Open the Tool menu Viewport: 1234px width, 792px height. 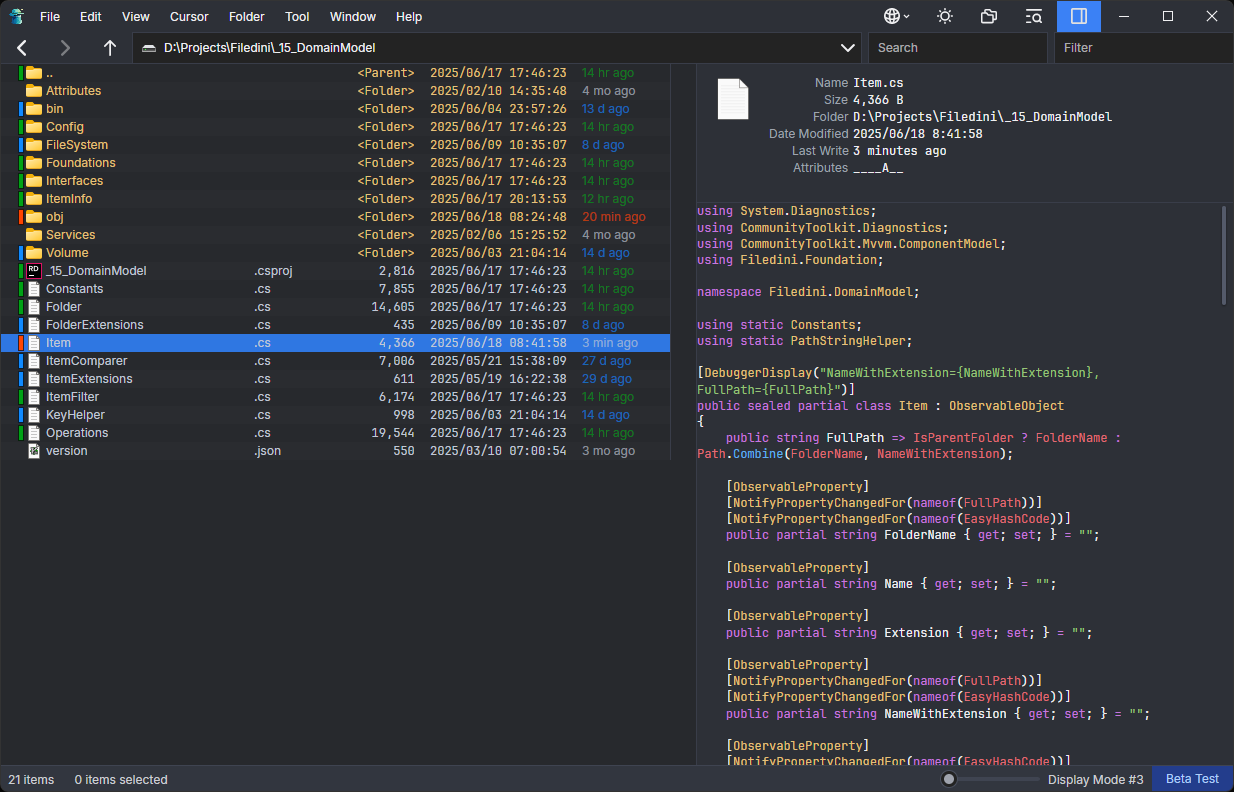(x=297, y=17)
